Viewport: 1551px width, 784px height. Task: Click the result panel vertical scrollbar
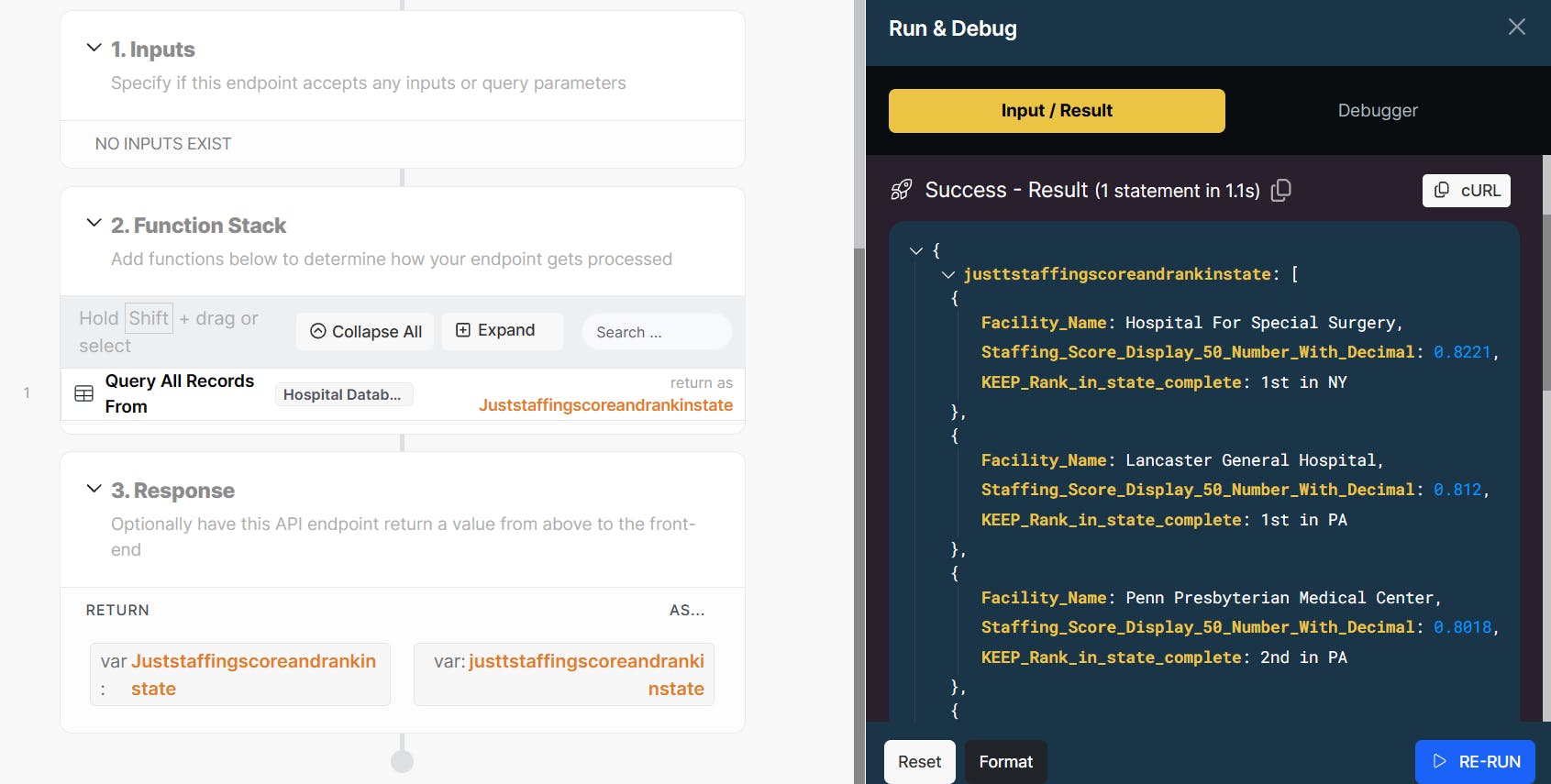point(1545,303)
